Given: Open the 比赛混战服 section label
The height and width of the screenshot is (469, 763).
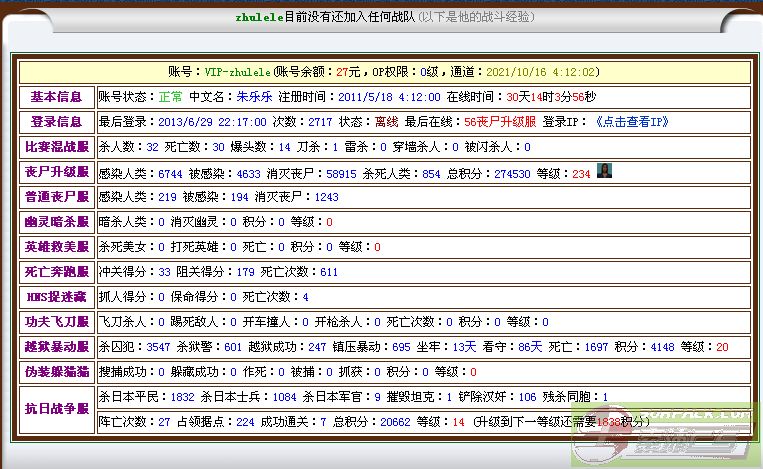Looking at the screenshot, I should coord(56,147).
